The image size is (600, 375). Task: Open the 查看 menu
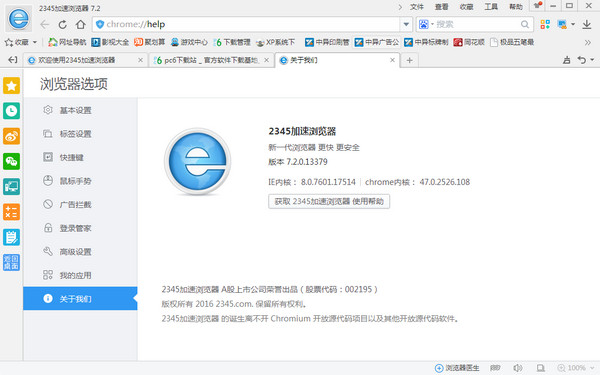coord(441,7)
